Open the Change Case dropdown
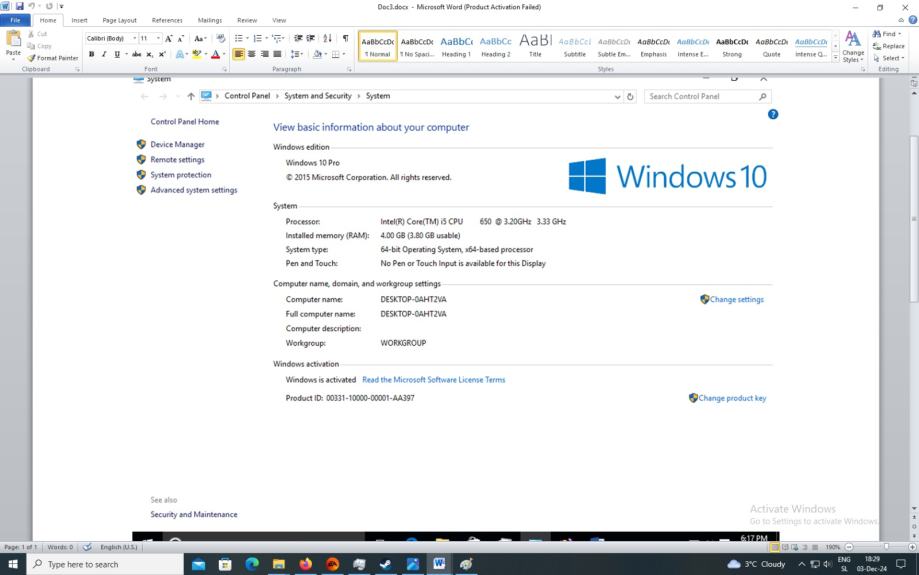This screenshot has width=919, height=575. (200, 39)
